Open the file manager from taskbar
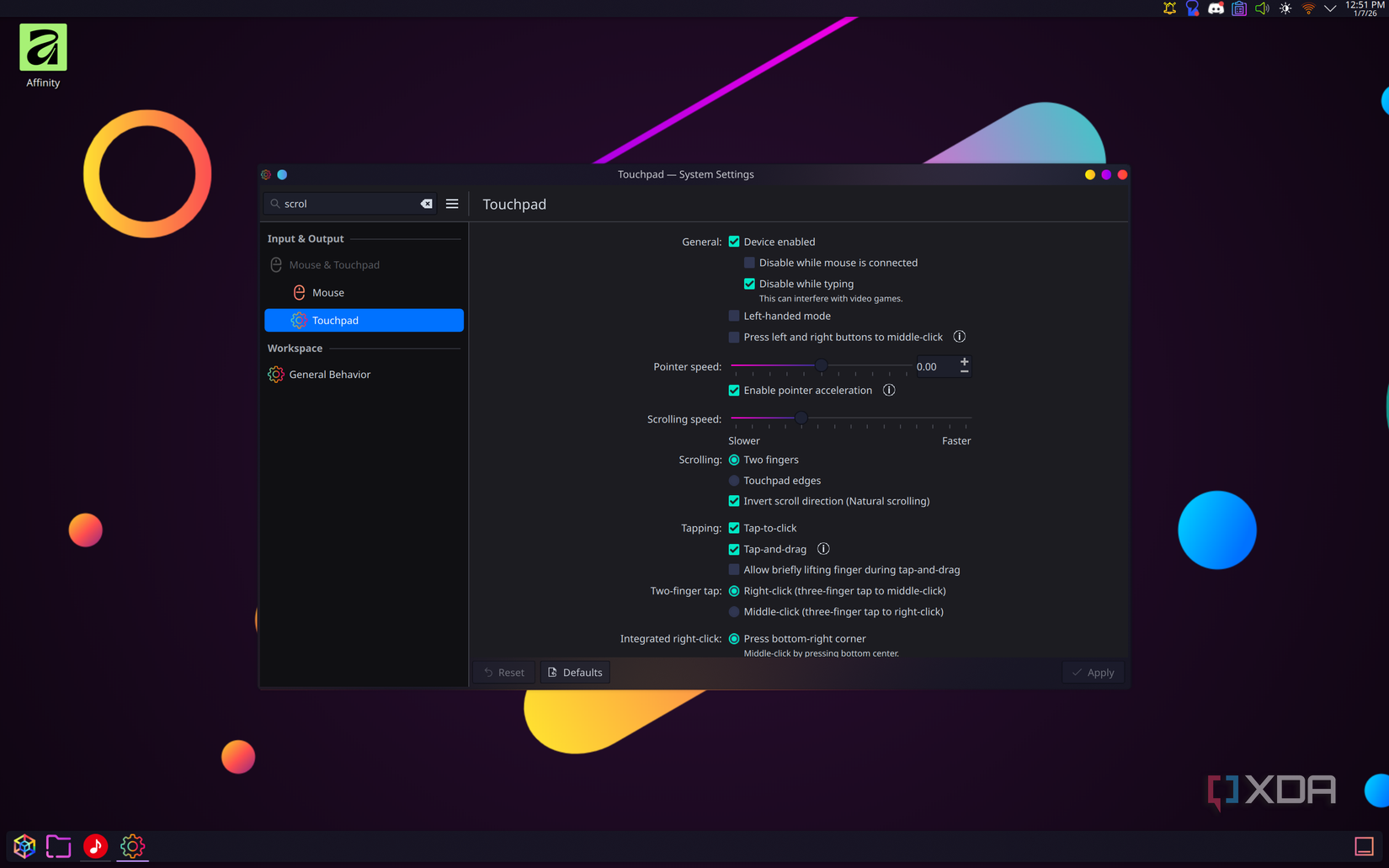The image size is (1389, 868). click(x=58, y=846)
